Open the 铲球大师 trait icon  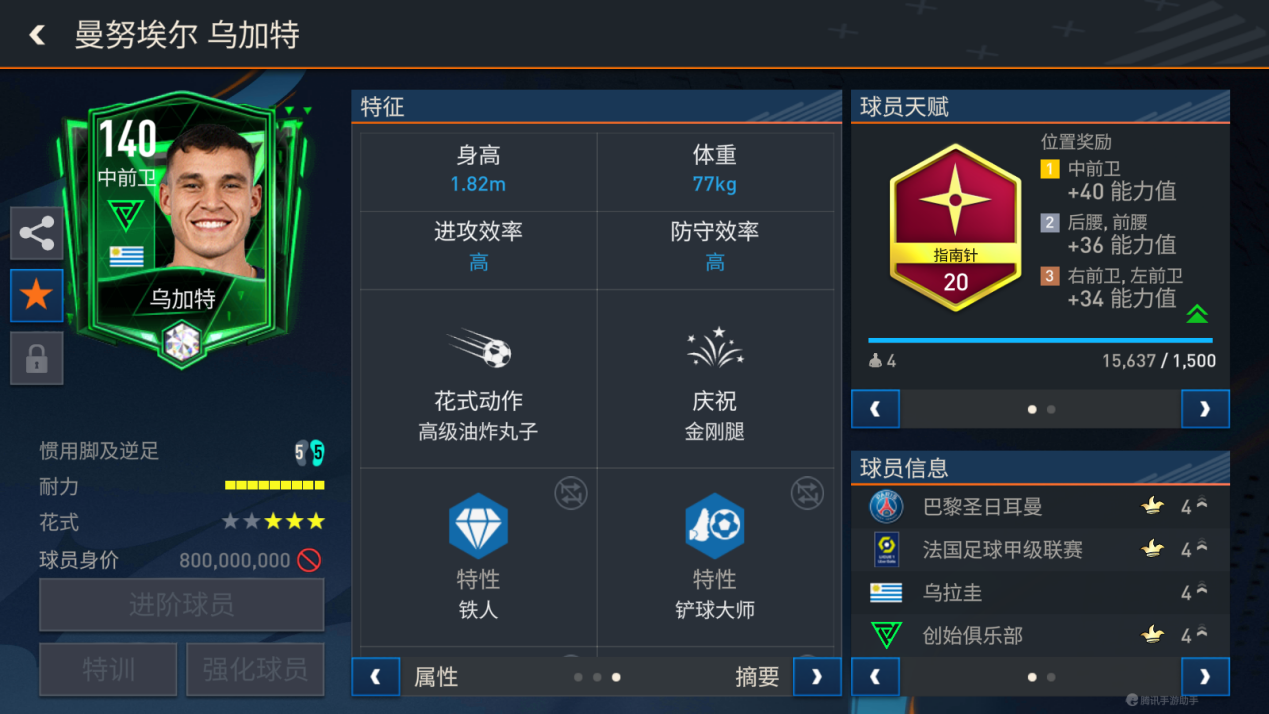(714, 526)
